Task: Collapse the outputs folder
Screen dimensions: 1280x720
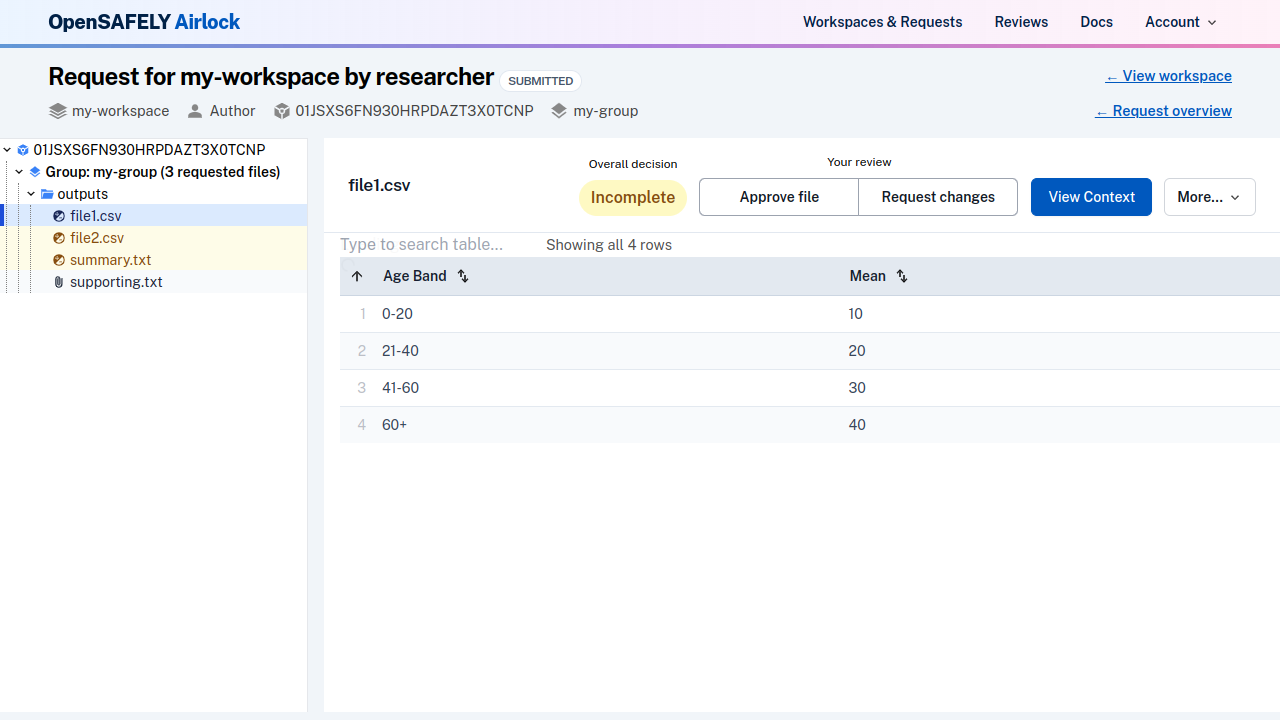Action: pos(30,194)
